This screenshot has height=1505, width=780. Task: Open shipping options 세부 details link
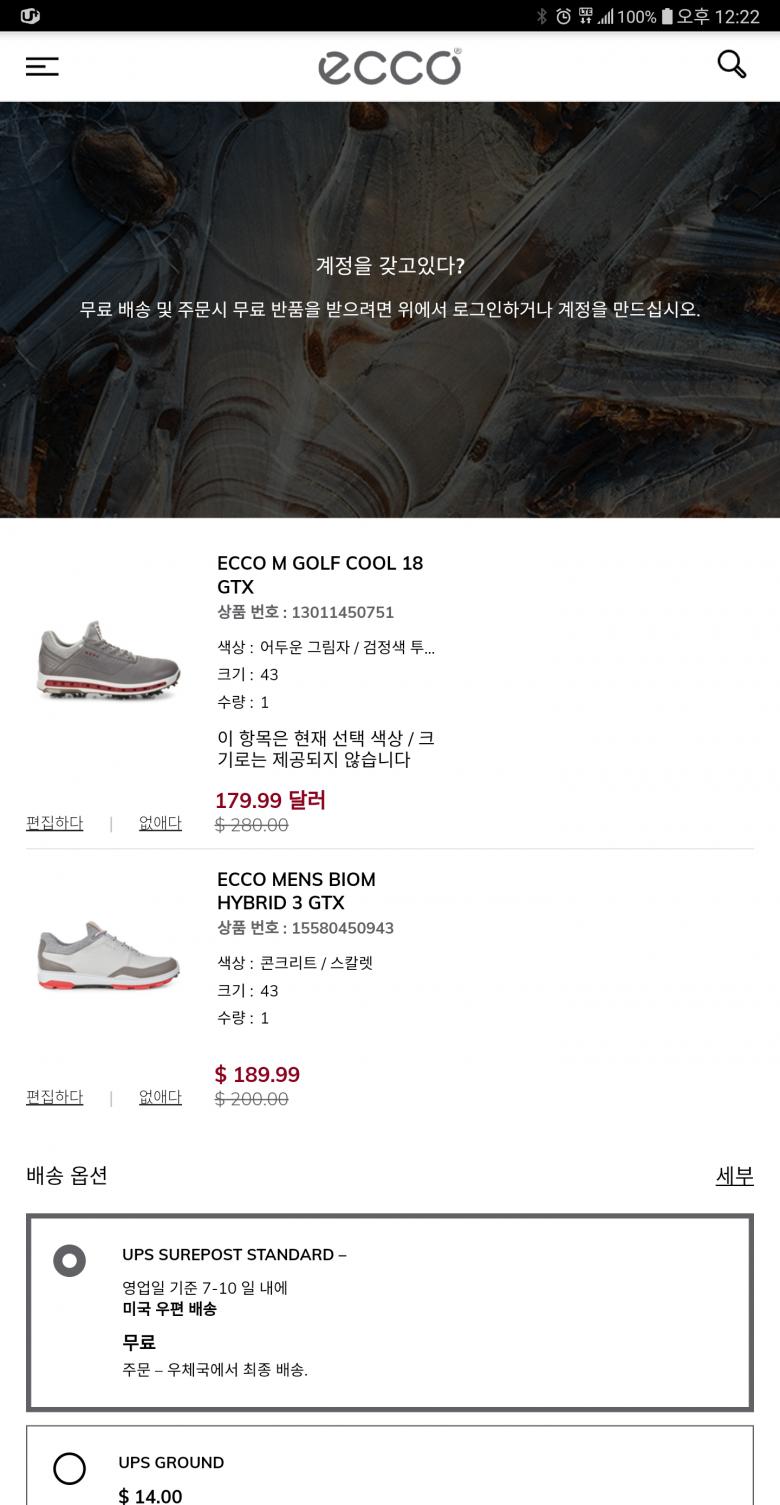click(x=734, y=1176)
